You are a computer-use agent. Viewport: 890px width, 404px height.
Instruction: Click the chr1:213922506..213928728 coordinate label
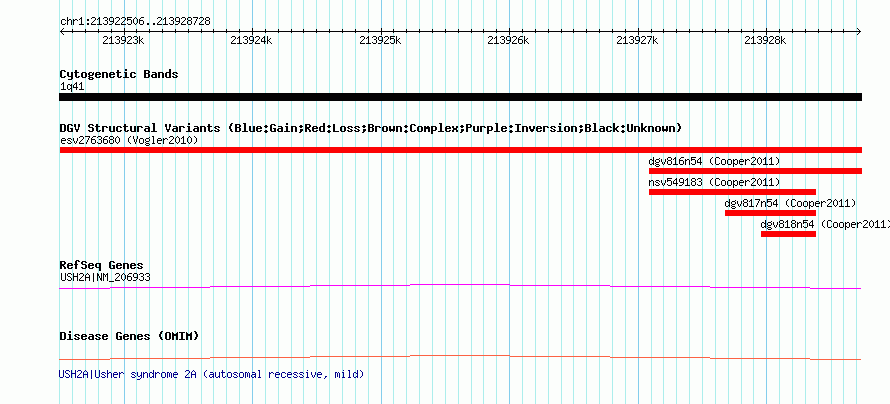[135, 21]
